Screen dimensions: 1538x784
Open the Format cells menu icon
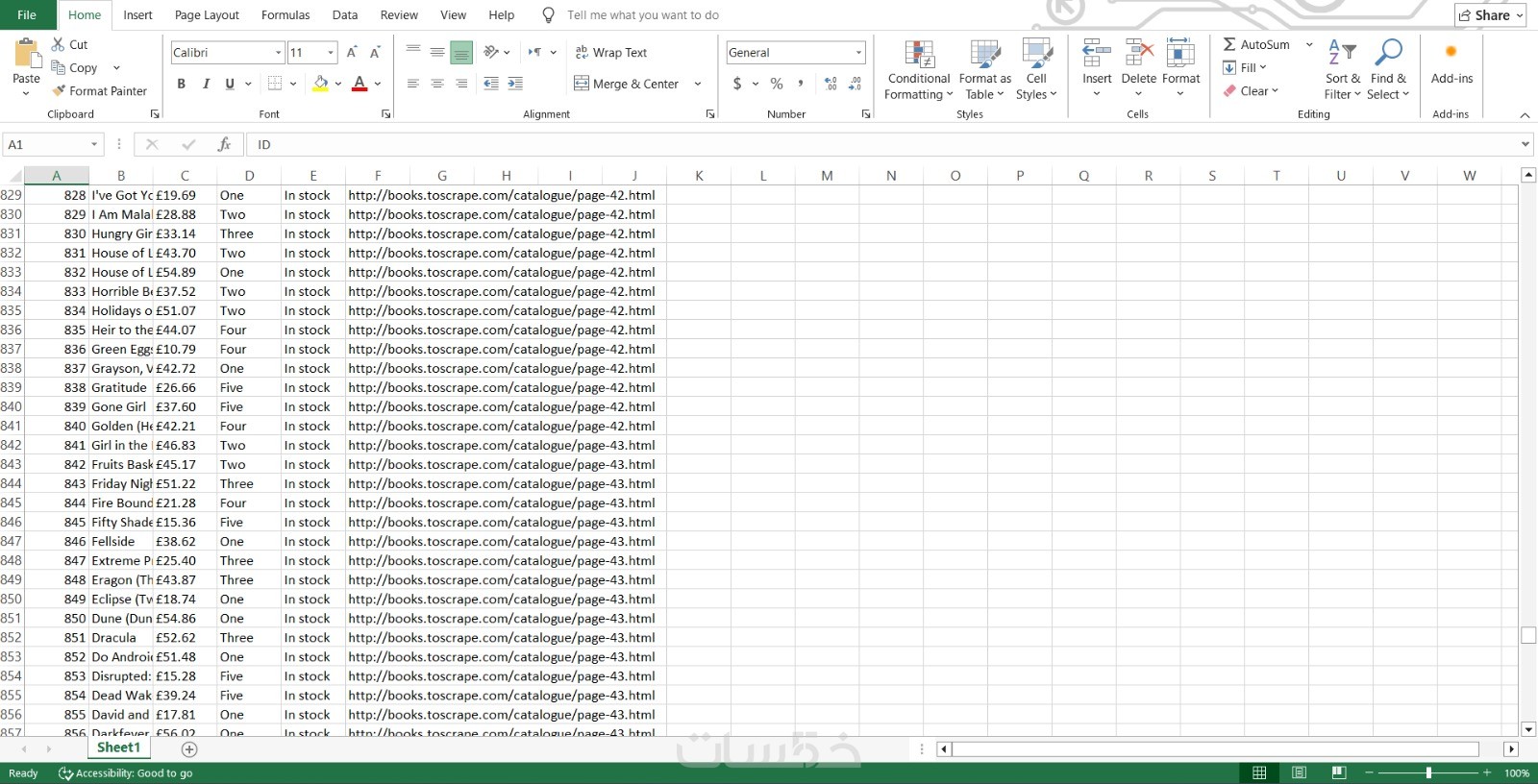click(x=1180, y=54)
